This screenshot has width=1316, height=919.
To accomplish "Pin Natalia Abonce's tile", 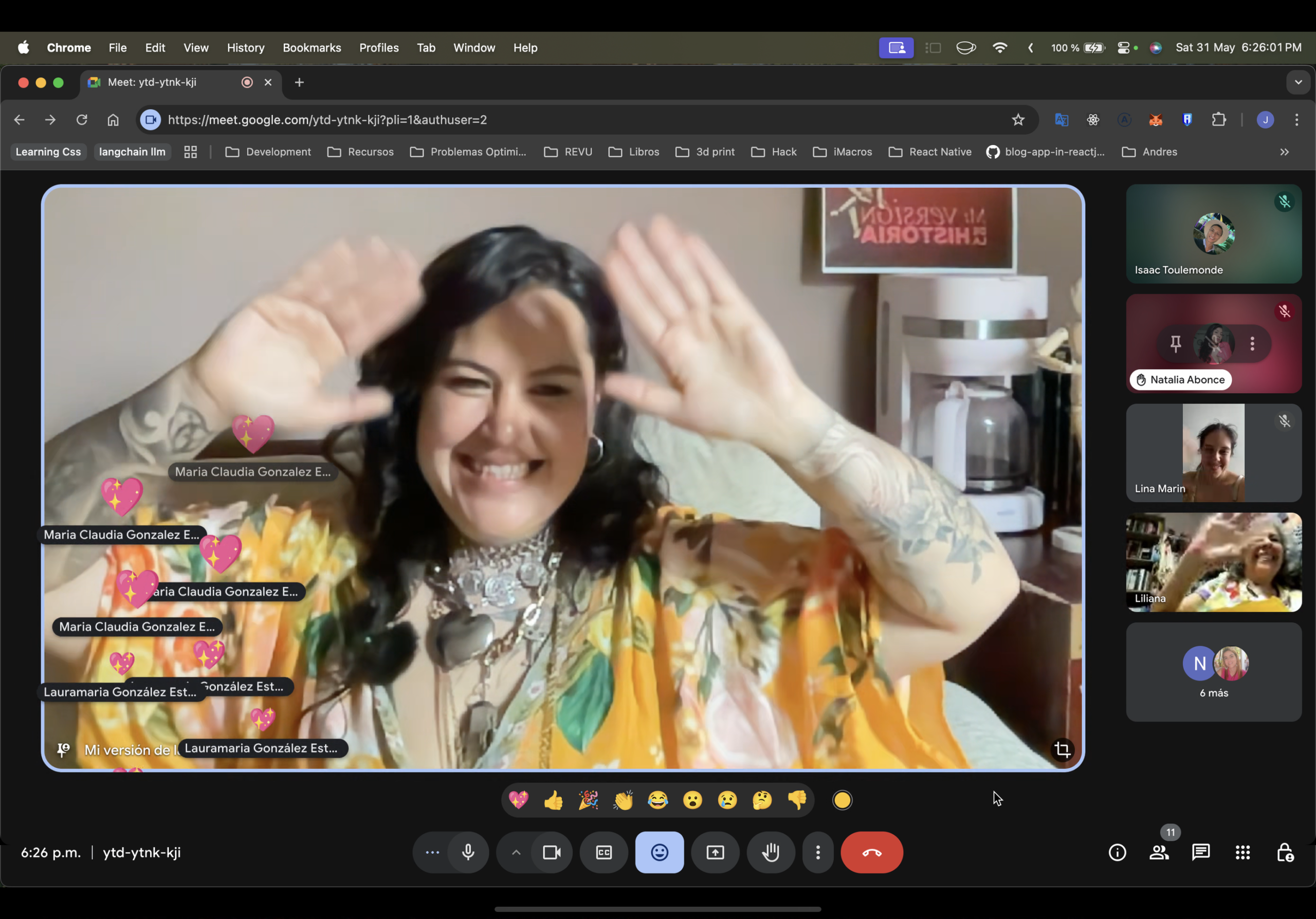I will (1175, 344).
